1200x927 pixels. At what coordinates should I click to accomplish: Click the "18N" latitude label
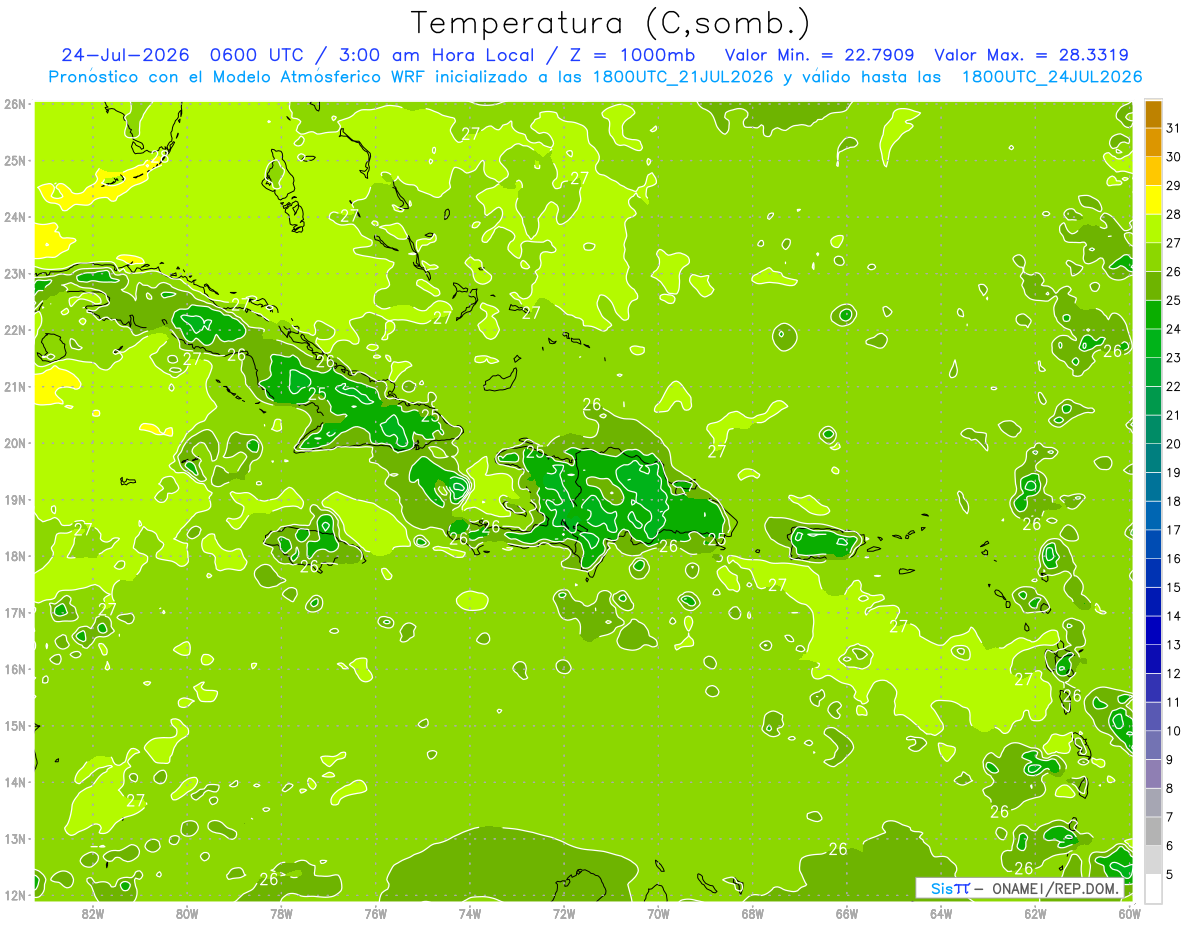tap(14, 556)
